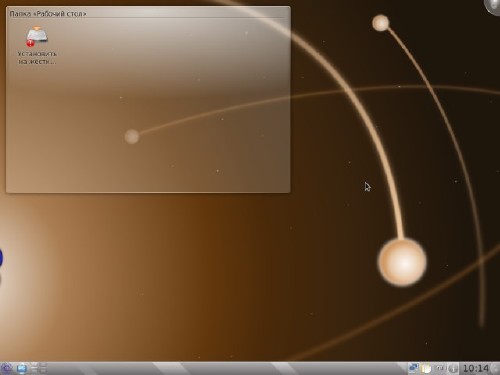Switch to the bottom-left virtual desktop in pager

(35, 371)
